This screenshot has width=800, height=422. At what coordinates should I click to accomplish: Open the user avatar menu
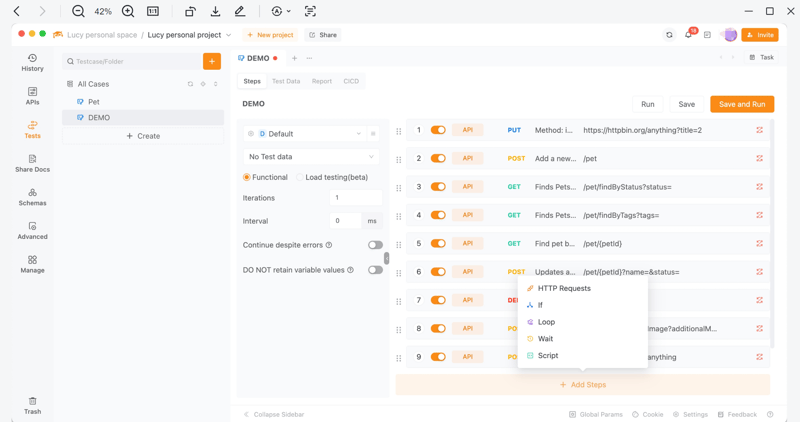730,35
